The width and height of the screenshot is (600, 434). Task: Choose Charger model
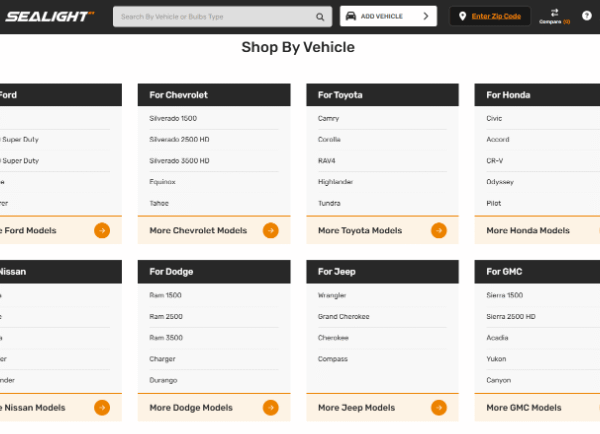click(x=162, y=359)
